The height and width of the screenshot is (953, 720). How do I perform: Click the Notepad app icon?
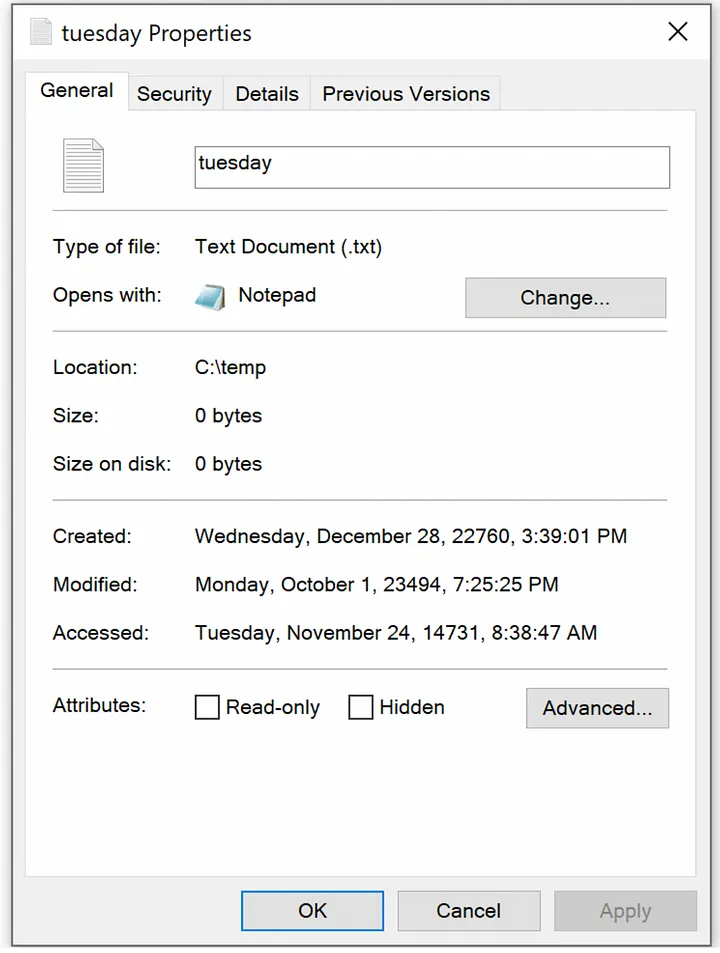point(210,297)
